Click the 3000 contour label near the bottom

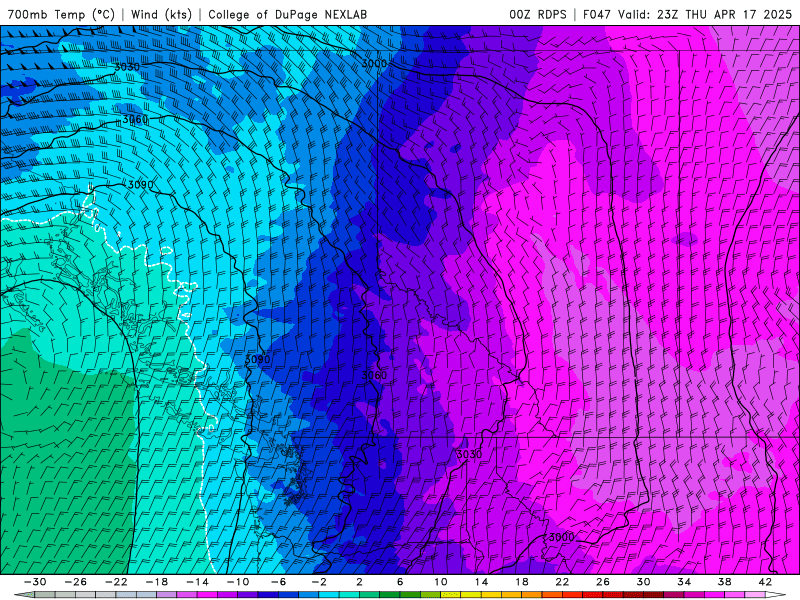click(561, 537)
